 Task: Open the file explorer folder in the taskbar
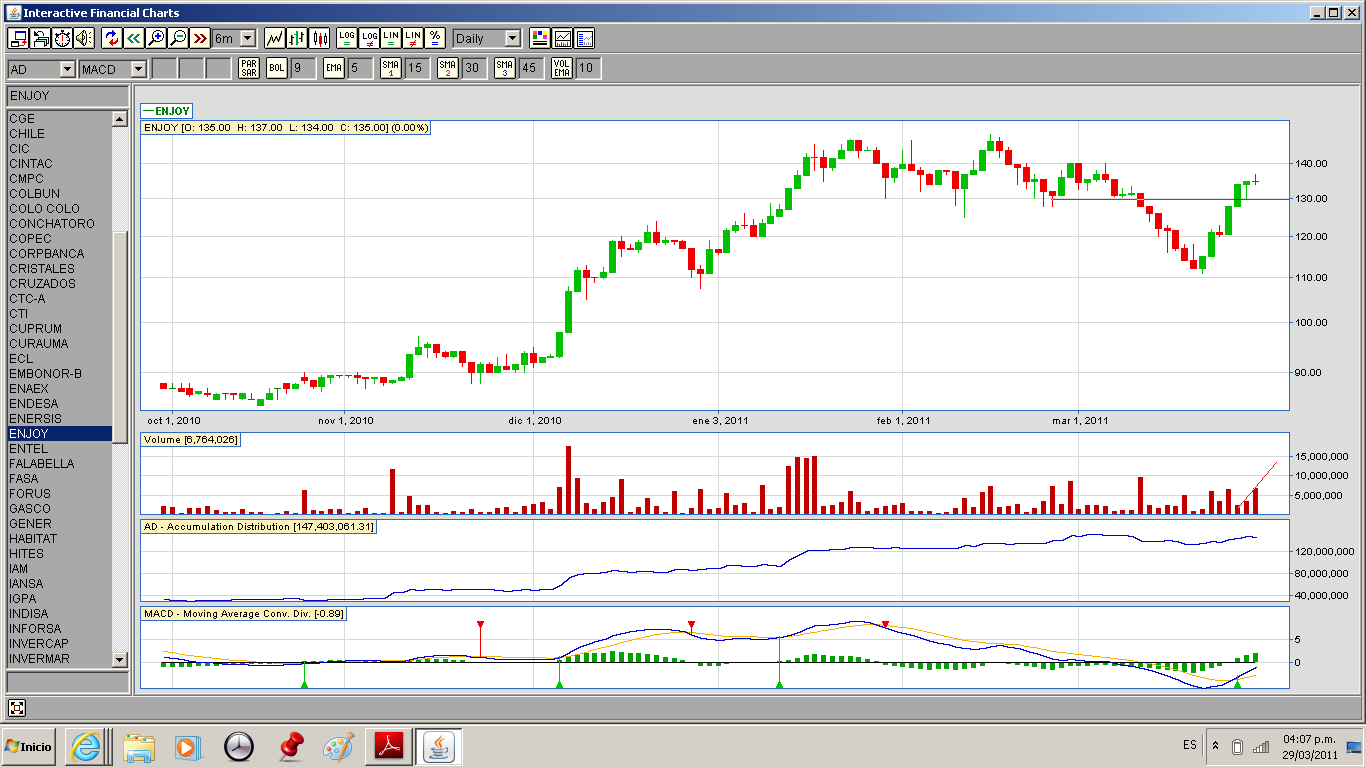click(139, 746)
